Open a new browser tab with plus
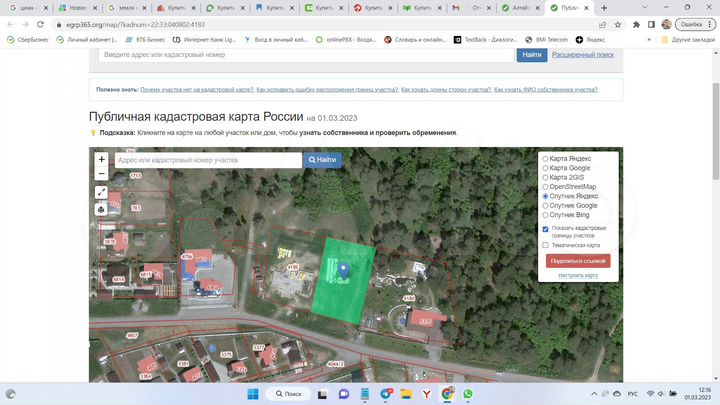The height and width of the screenshot is (405, 720). 604,7
